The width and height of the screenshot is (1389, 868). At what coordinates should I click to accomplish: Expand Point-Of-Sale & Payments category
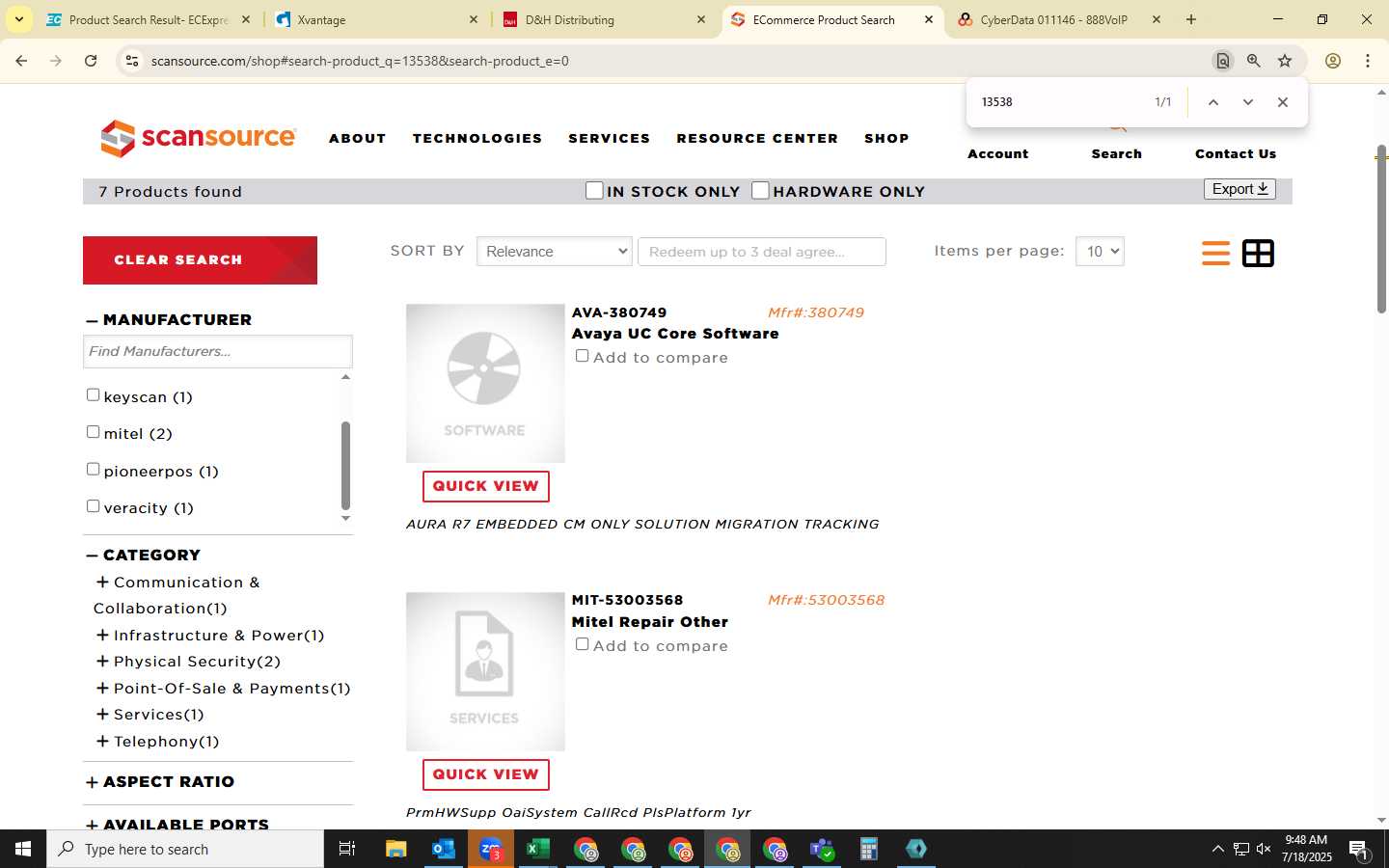101,688
